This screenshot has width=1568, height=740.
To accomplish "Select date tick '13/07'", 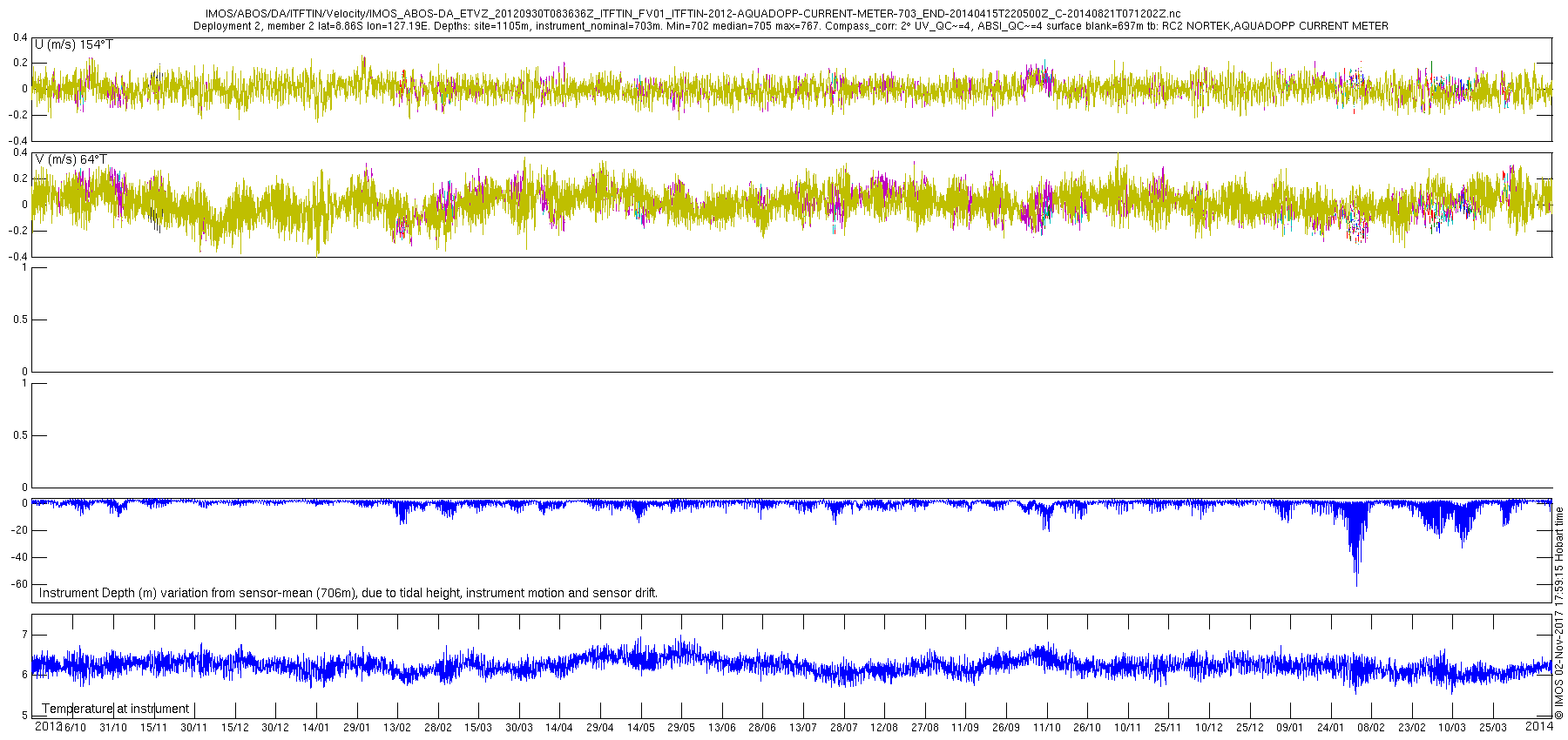I will 803,728.
